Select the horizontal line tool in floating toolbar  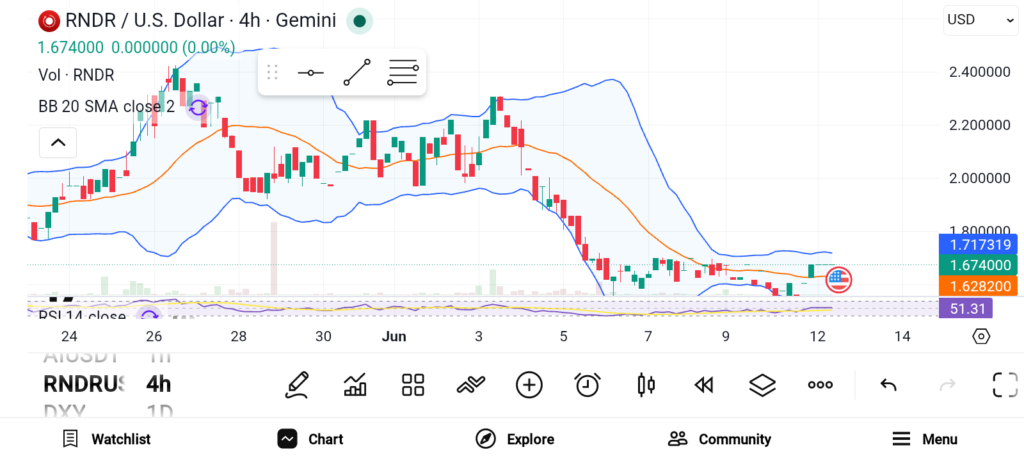pos(310,72)
